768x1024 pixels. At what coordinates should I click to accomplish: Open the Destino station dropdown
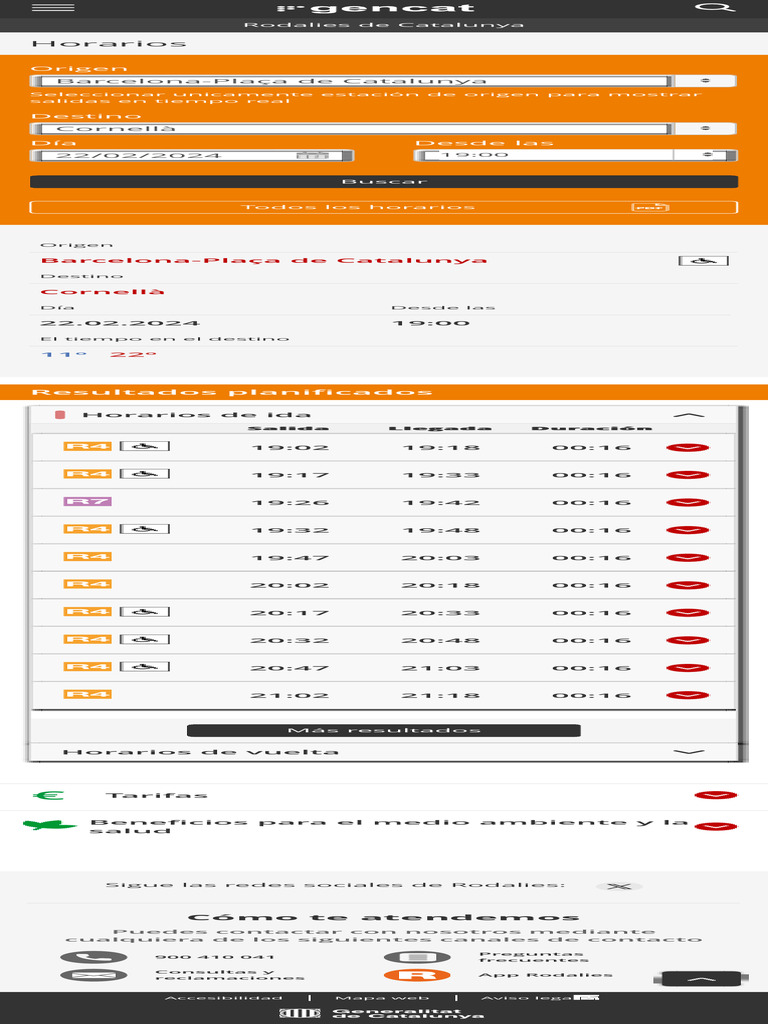coord(705,129)
